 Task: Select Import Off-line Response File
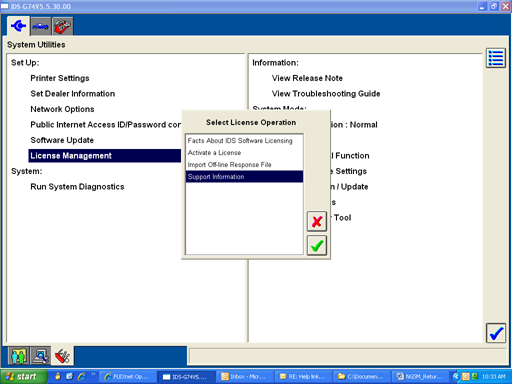244,165
